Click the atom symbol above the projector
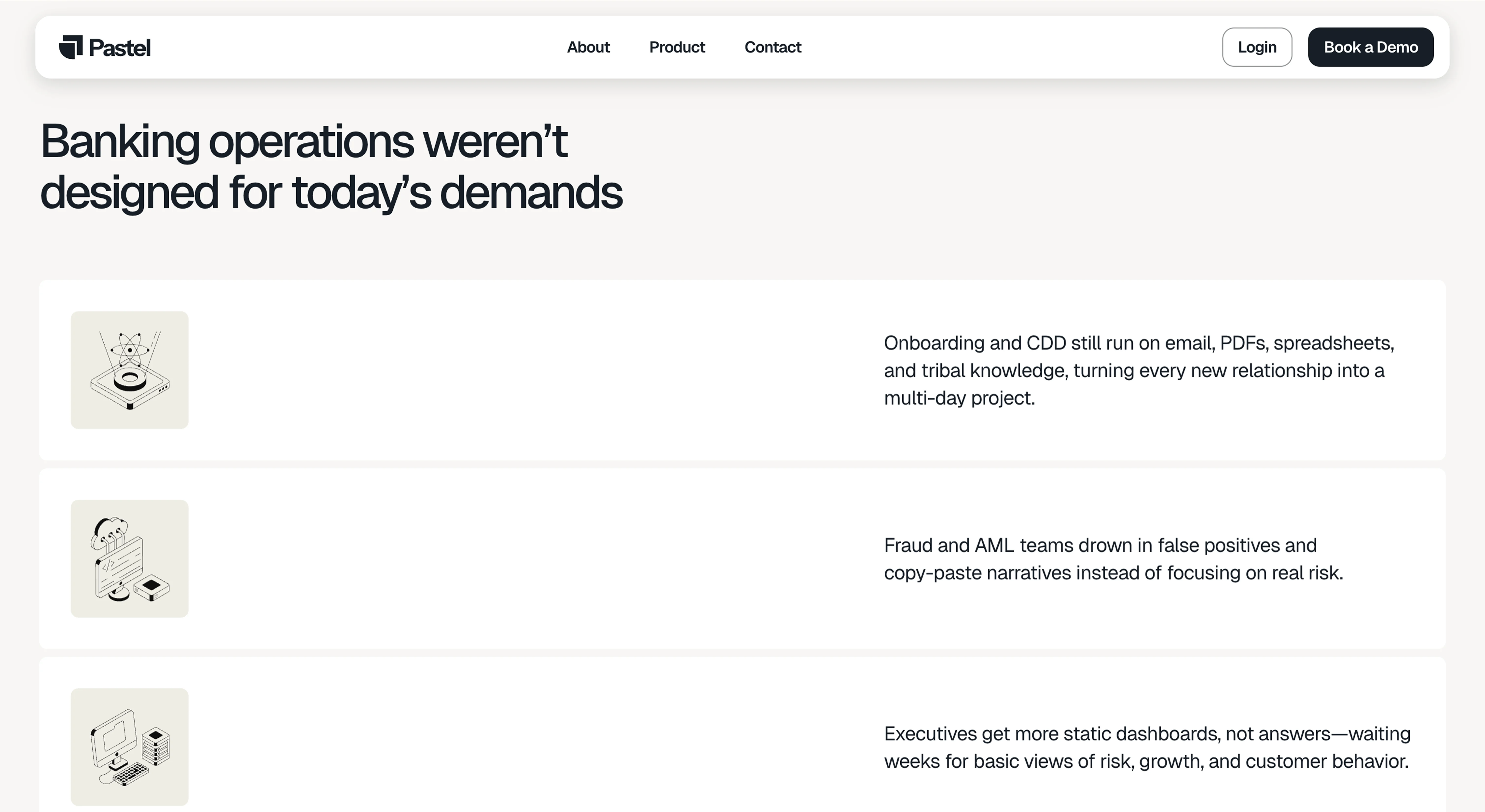The width and height of the screenshot is (1485, 812). click(130, 350)
